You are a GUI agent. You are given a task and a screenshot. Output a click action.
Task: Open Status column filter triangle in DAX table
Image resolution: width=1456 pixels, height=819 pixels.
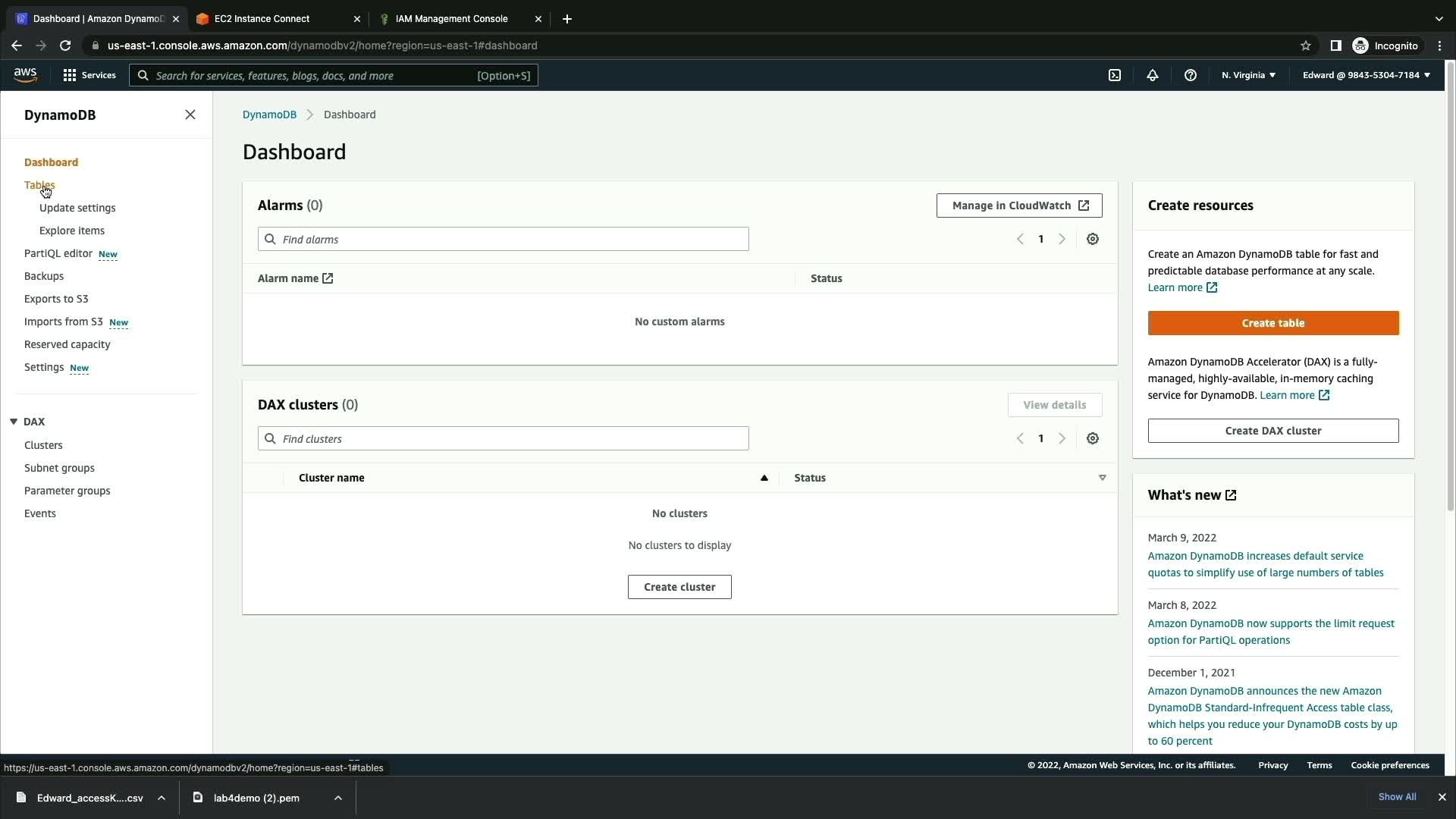(1102, 478)
